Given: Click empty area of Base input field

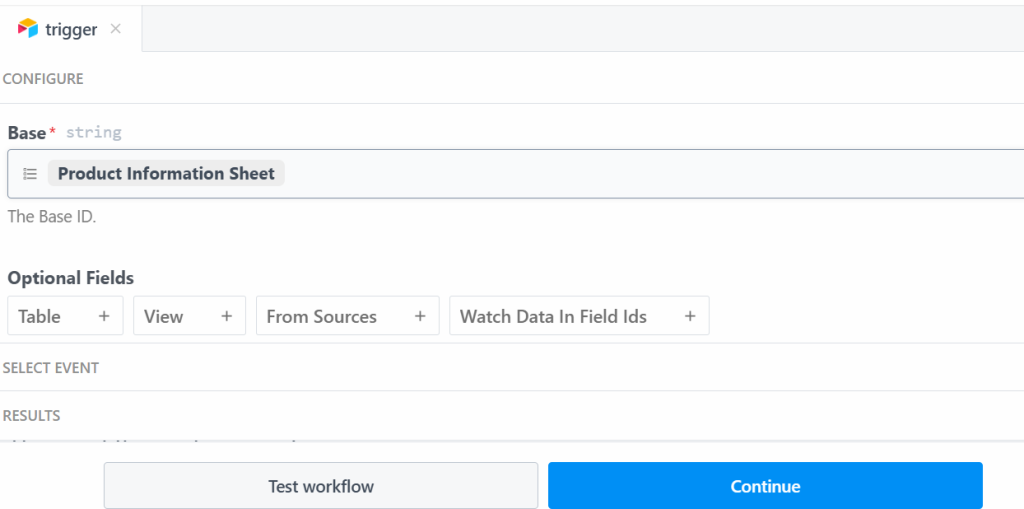Looking at the screenshot, I should point(650,174).
